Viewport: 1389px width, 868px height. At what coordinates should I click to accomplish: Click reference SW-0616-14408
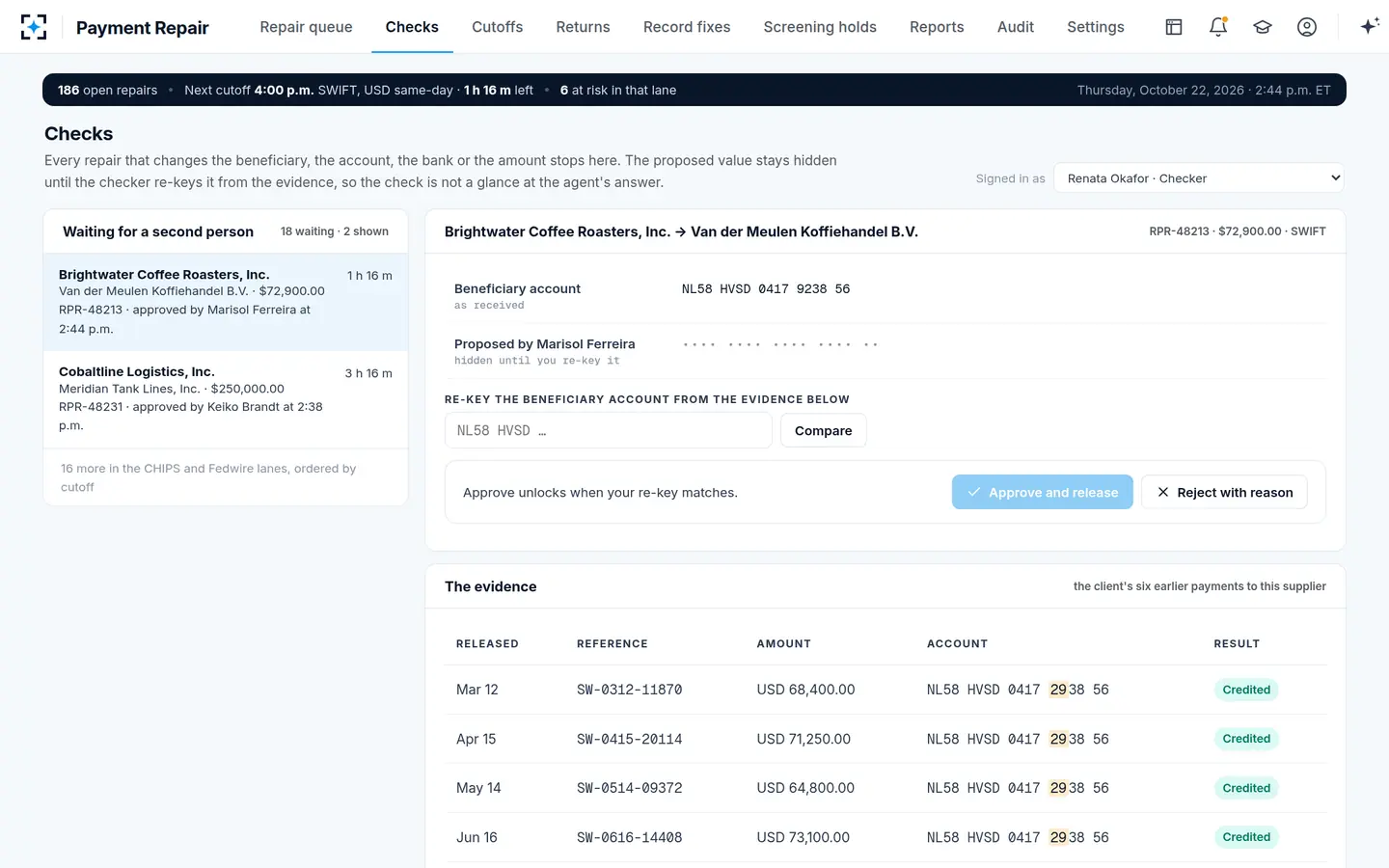(630, 837)
